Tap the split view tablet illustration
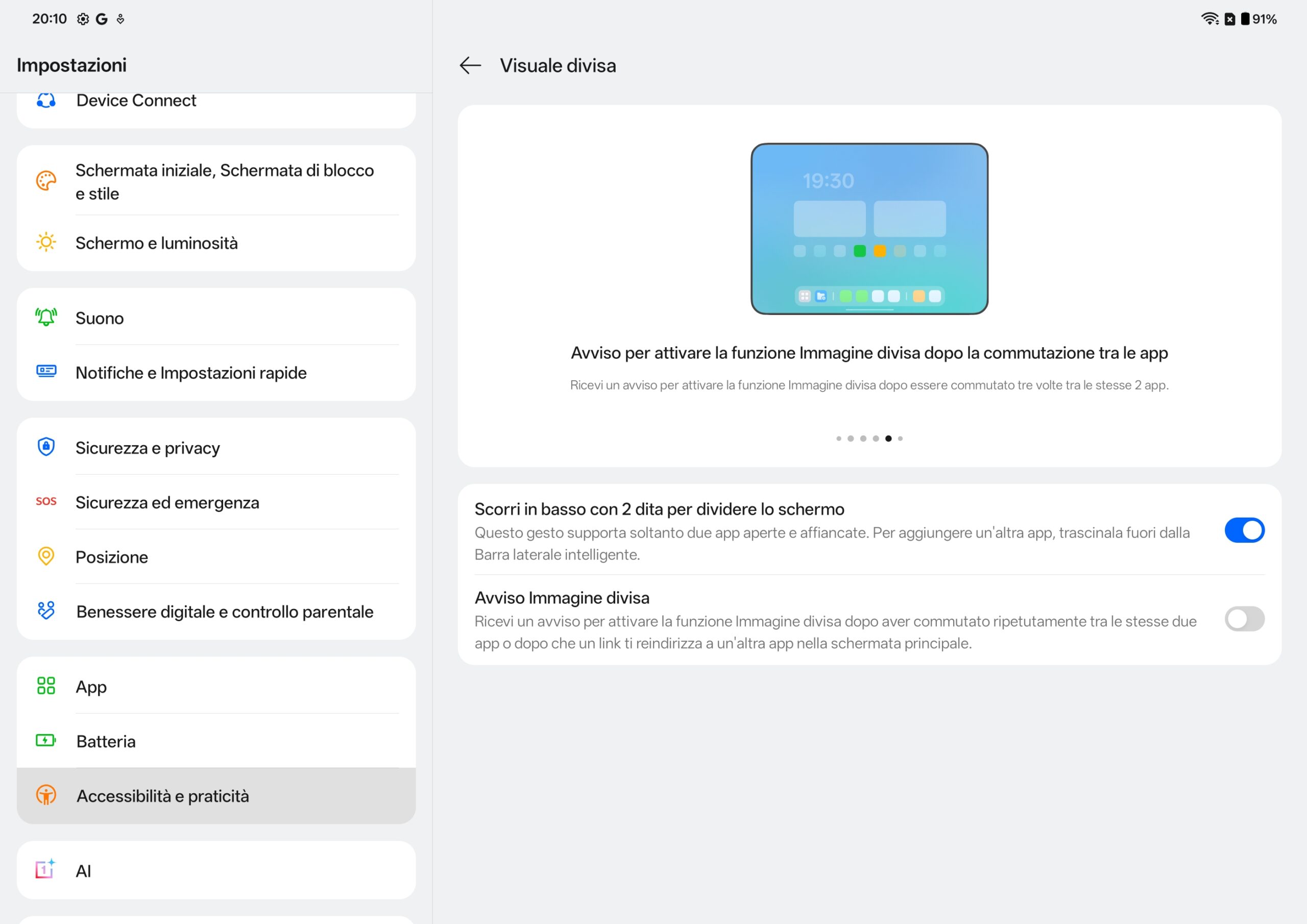The height and width of the screenshot is (924, 1307). coord(868,229)
